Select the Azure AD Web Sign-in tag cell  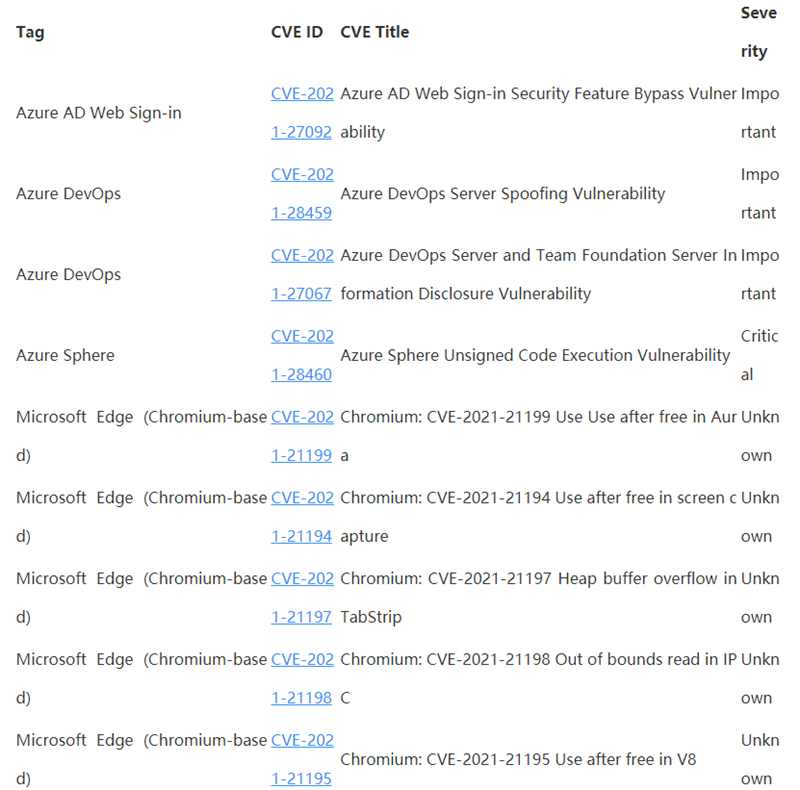point(99,113)
